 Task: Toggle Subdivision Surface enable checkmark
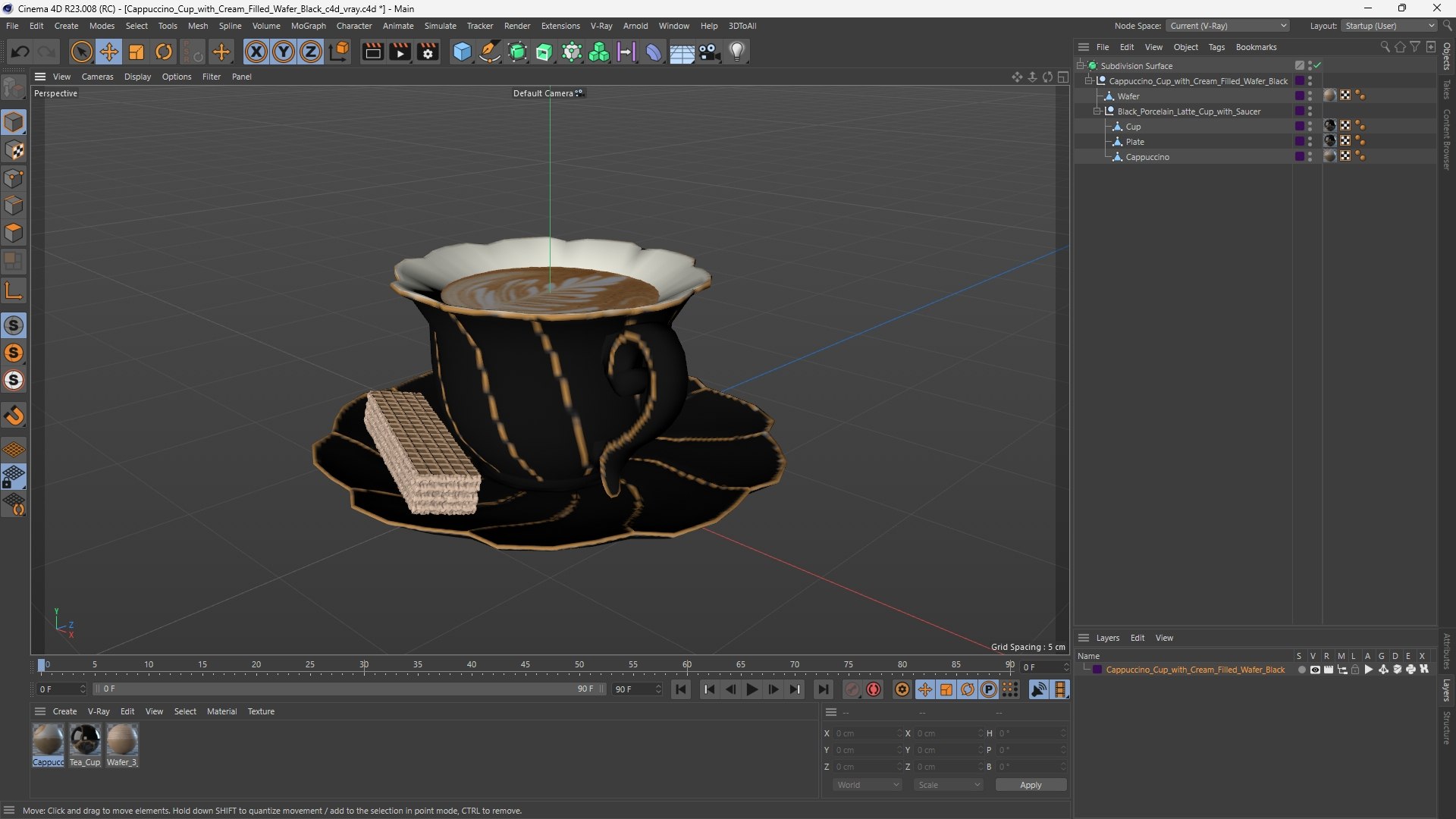1317,65
